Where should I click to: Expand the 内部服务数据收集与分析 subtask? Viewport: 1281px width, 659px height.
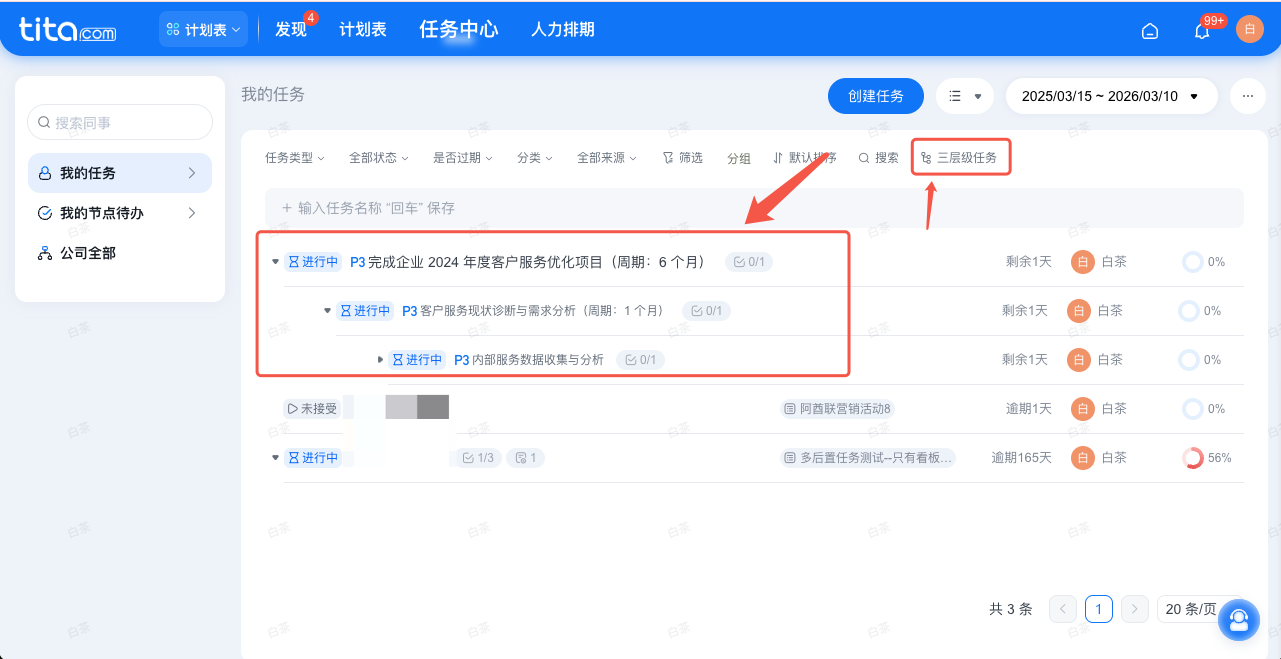click(x=380, y=359)
